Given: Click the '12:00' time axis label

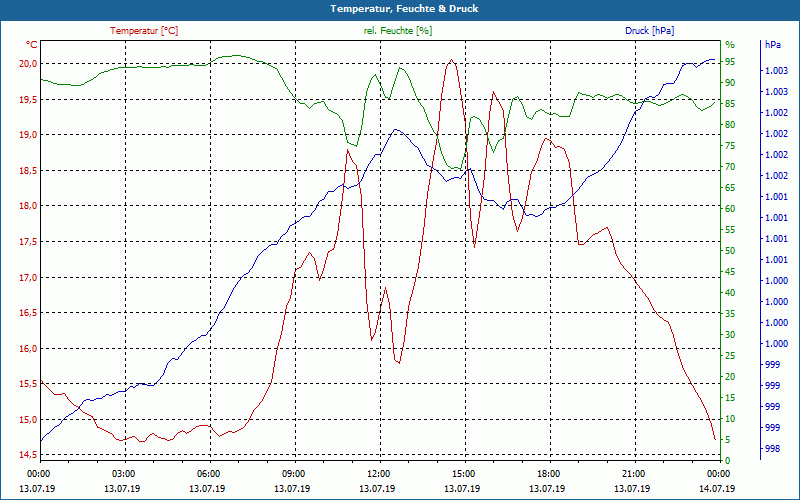Looking at the screenshot, I should point(378,473).
